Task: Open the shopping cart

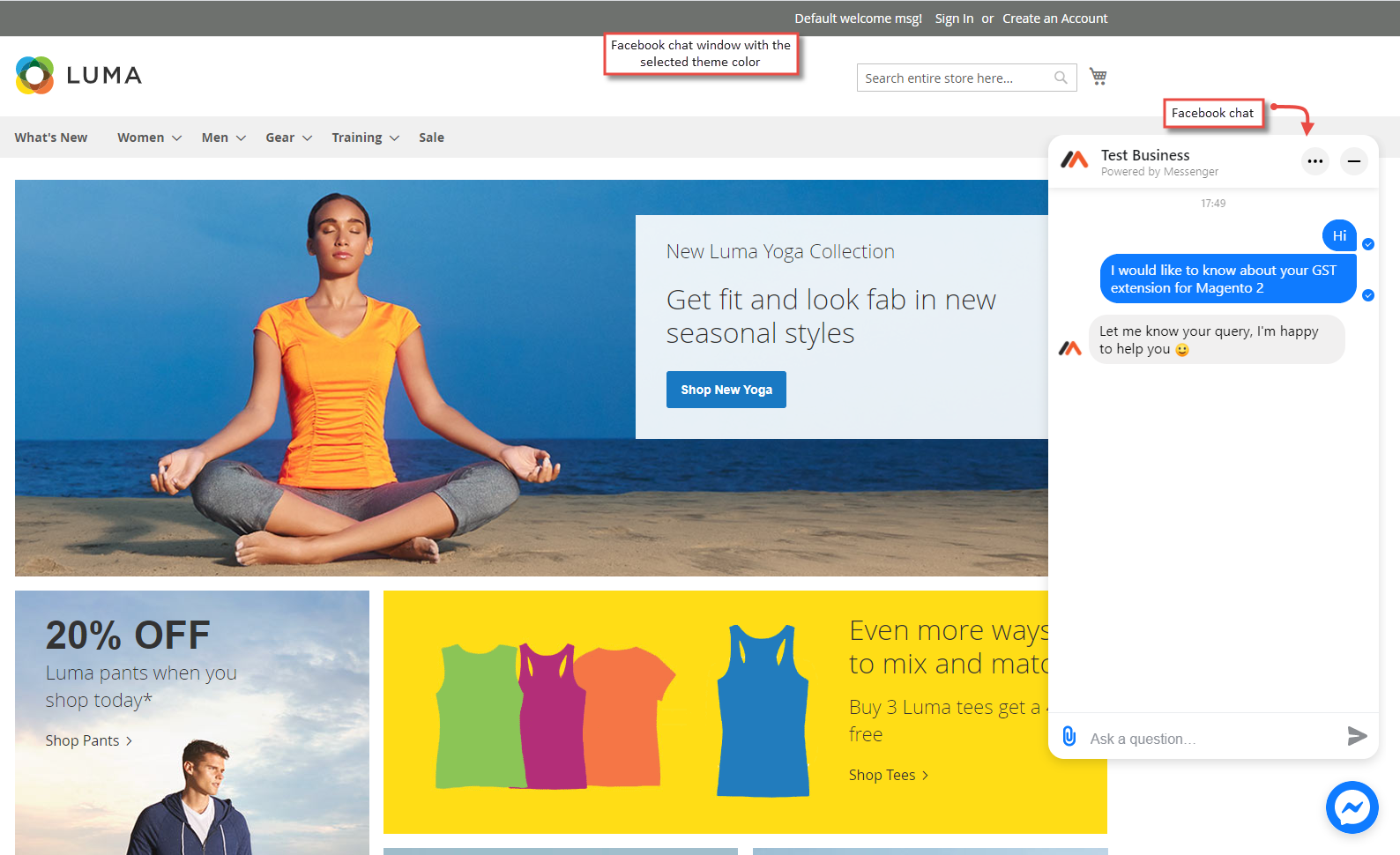Action: [x=1098, y=77]
